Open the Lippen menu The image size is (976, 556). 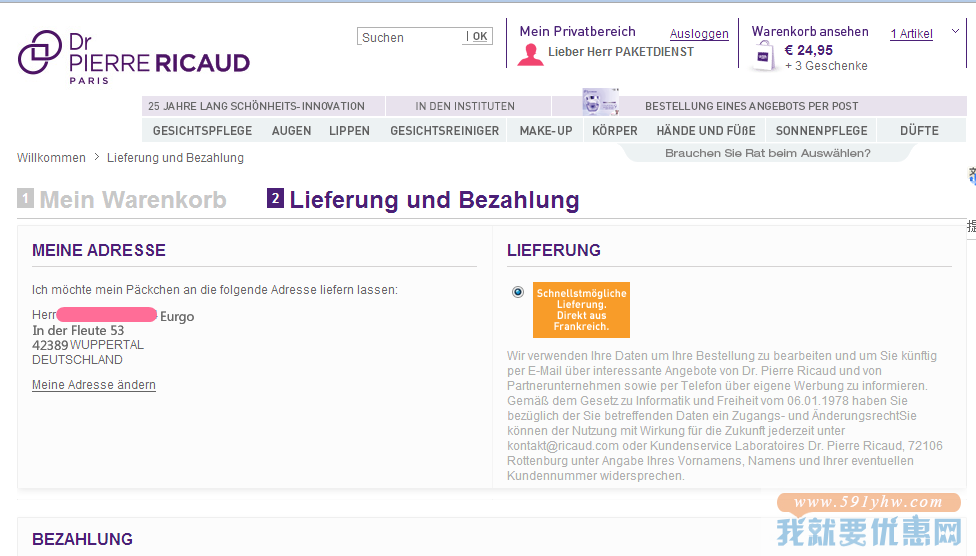coord(349,131)
